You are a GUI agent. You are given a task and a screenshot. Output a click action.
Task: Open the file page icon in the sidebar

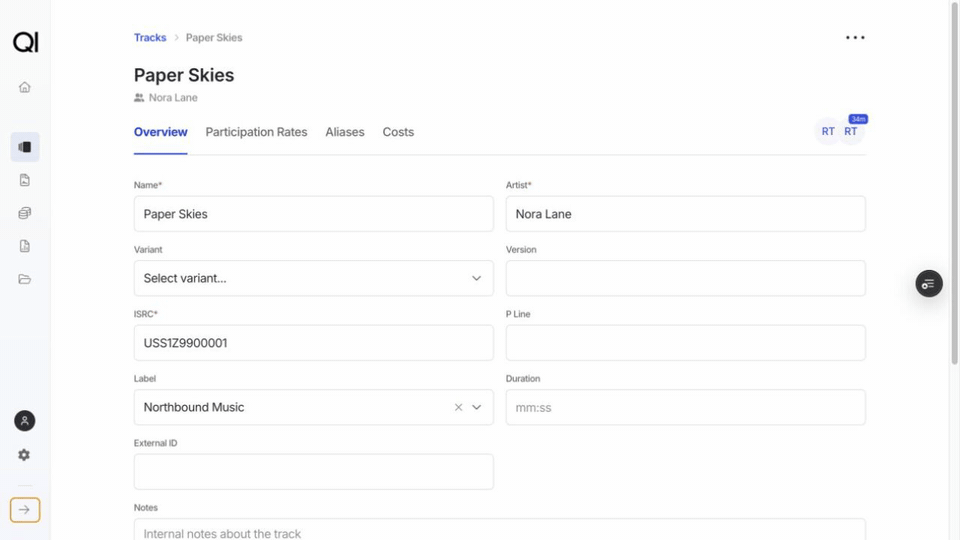[24, 246]
